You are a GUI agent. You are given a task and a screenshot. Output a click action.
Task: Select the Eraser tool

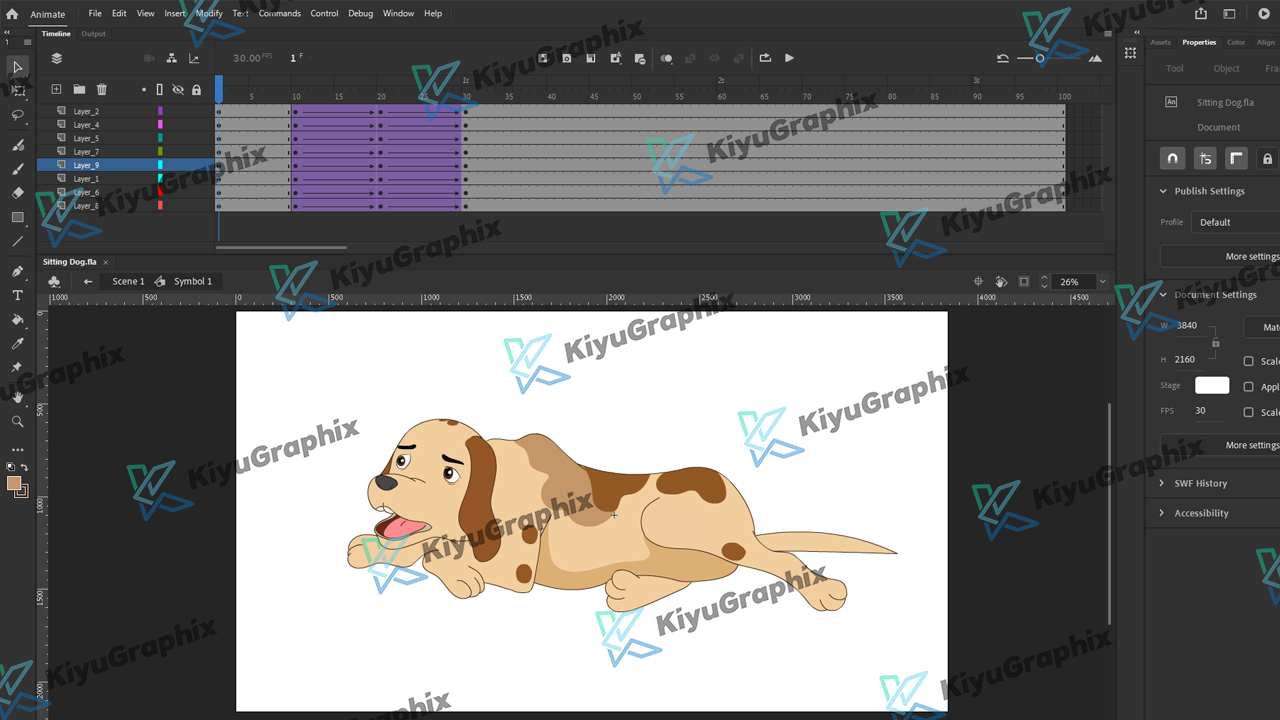(17, 193)
